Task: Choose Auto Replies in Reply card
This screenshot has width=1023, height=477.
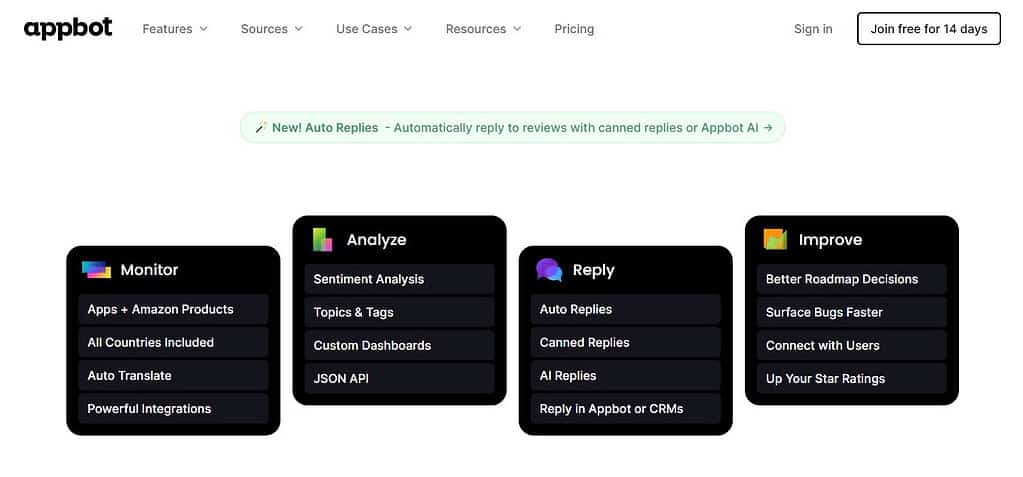Action: 626,309
